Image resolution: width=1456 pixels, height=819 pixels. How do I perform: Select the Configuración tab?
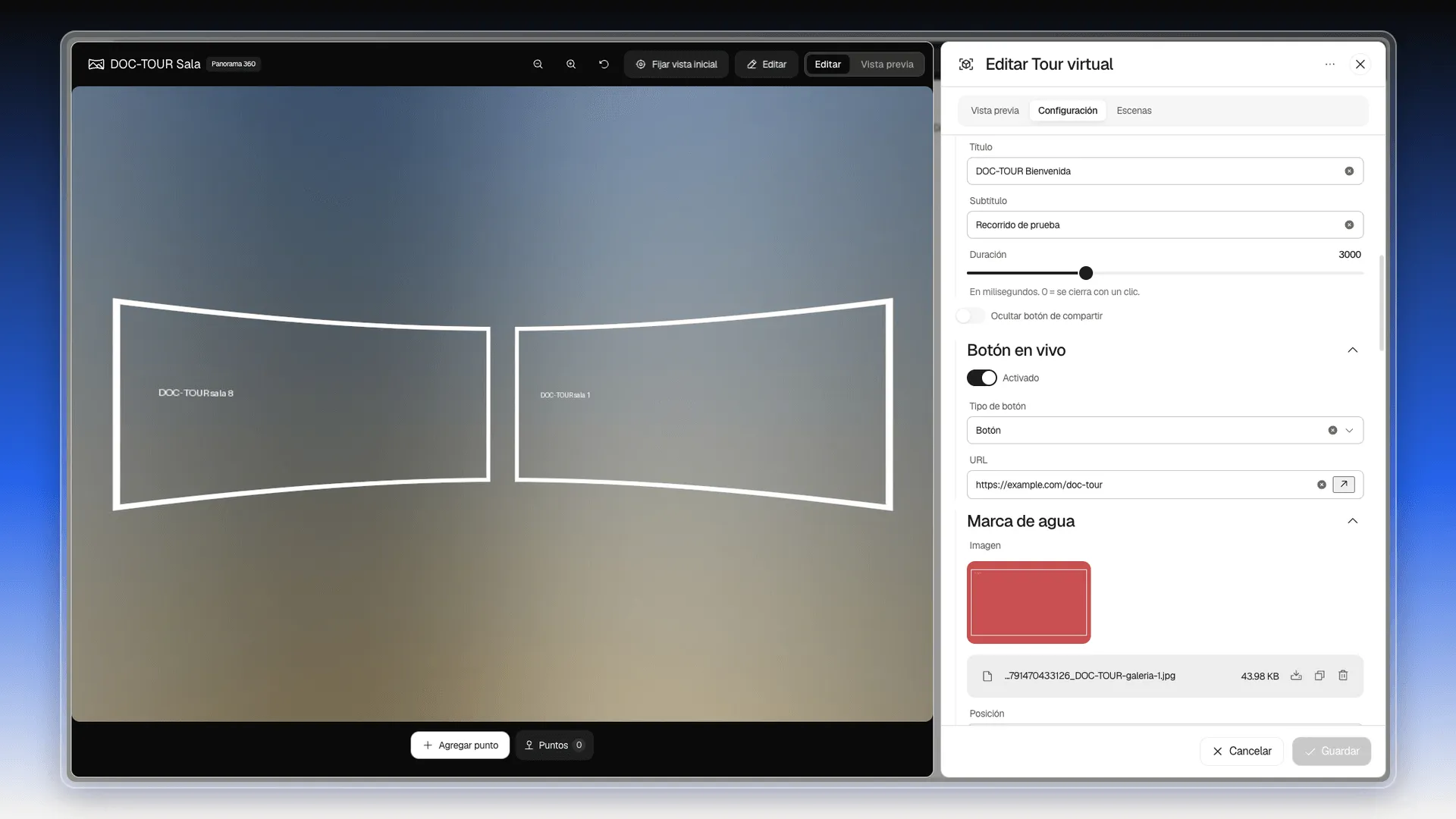coord(1068,111)
